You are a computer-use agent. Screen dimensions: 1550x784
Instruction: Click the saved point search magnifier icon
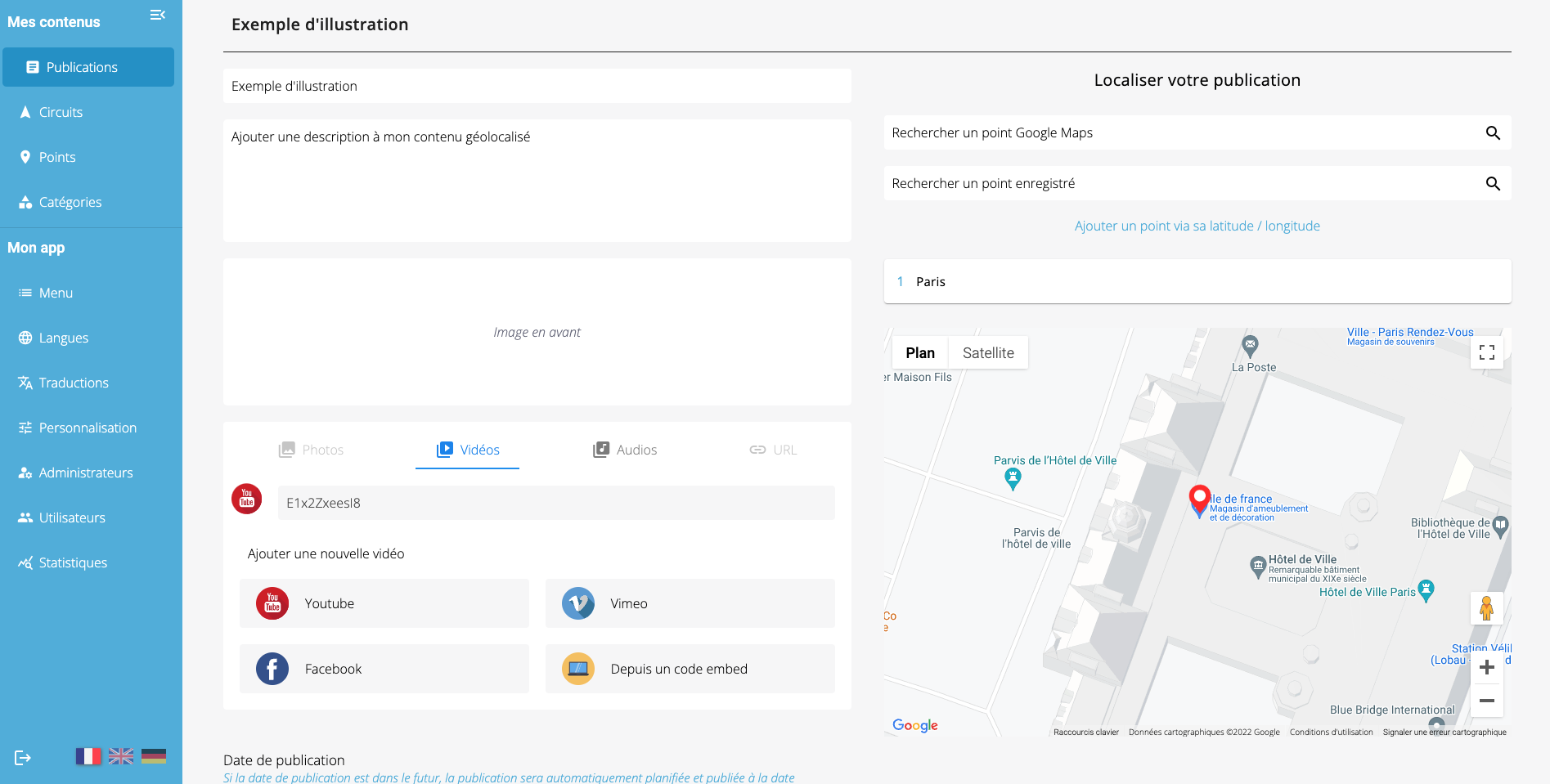pyautogui.click(x=1493, y=184)
